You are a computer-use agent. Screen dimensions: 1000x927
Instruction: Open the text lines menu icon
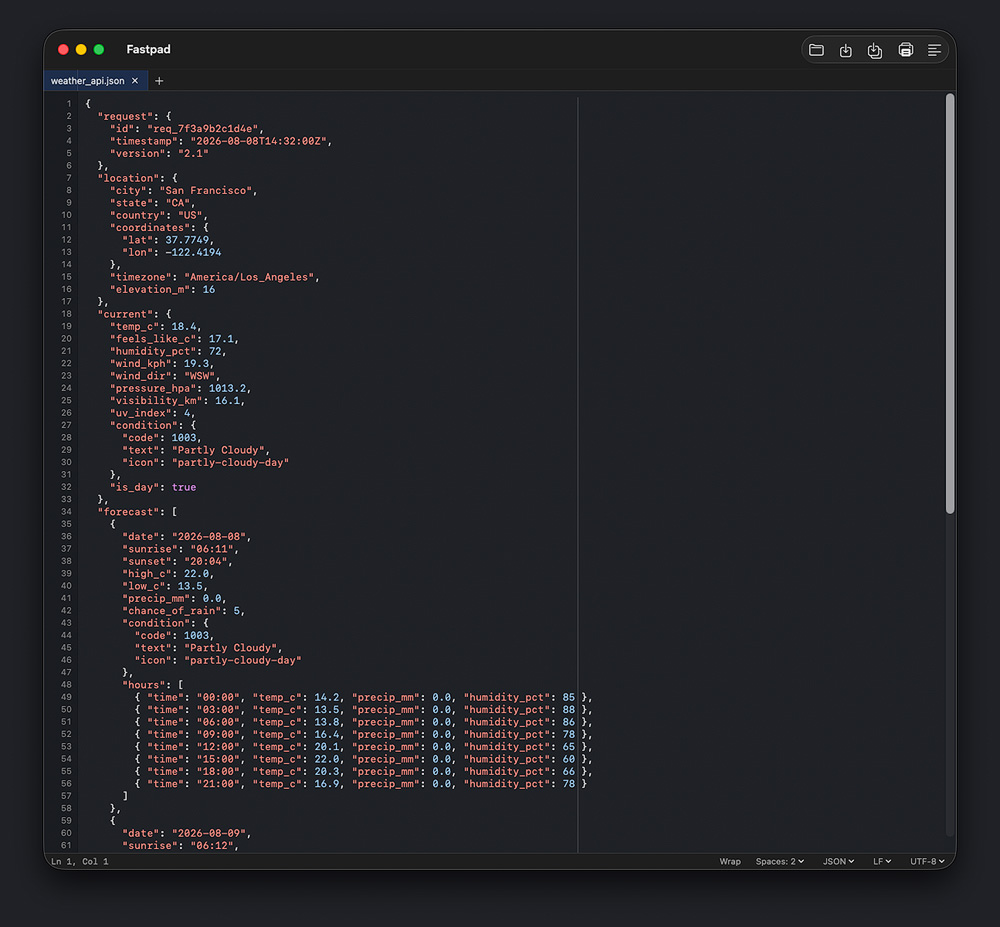[934, 50]
